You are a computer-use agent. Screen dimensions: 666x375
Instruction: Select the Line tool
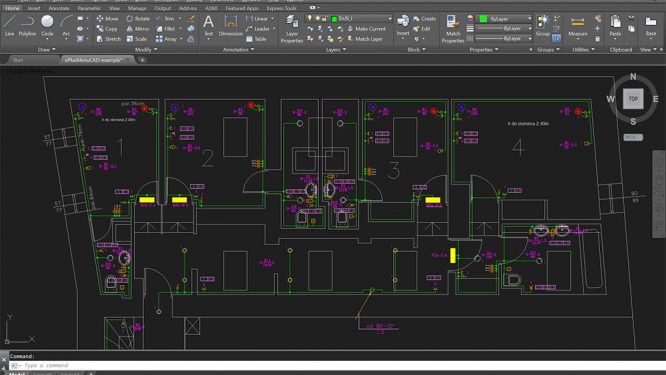tap(9, 25)
